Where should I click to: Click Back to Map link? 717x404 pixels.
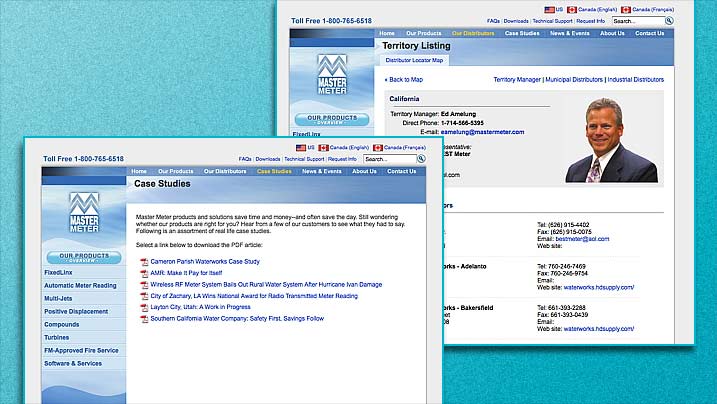[404, 80]
